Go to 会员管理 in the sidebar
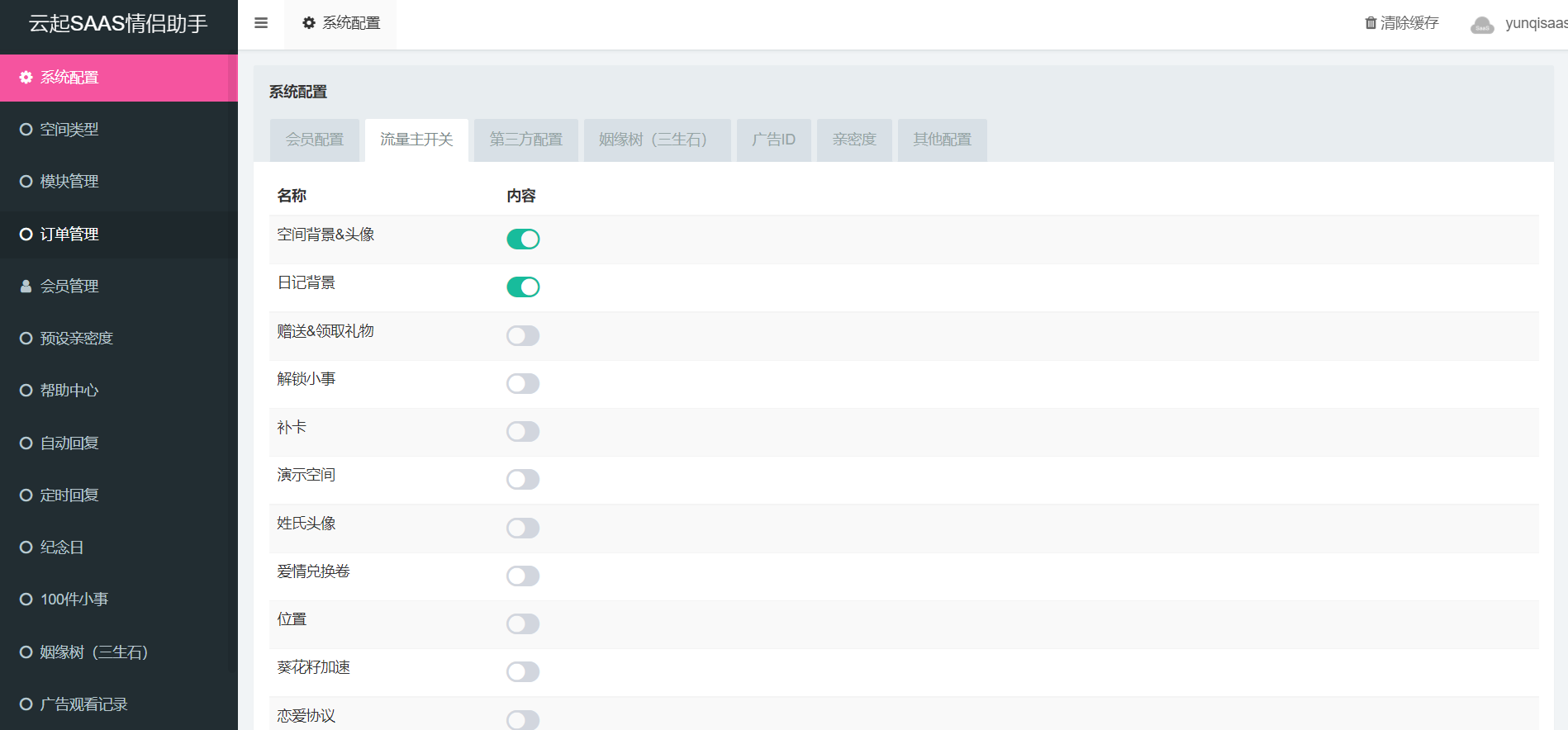The width and height of the screenshot is (1568, 730). pyautogui.click(x=119, y=286)
